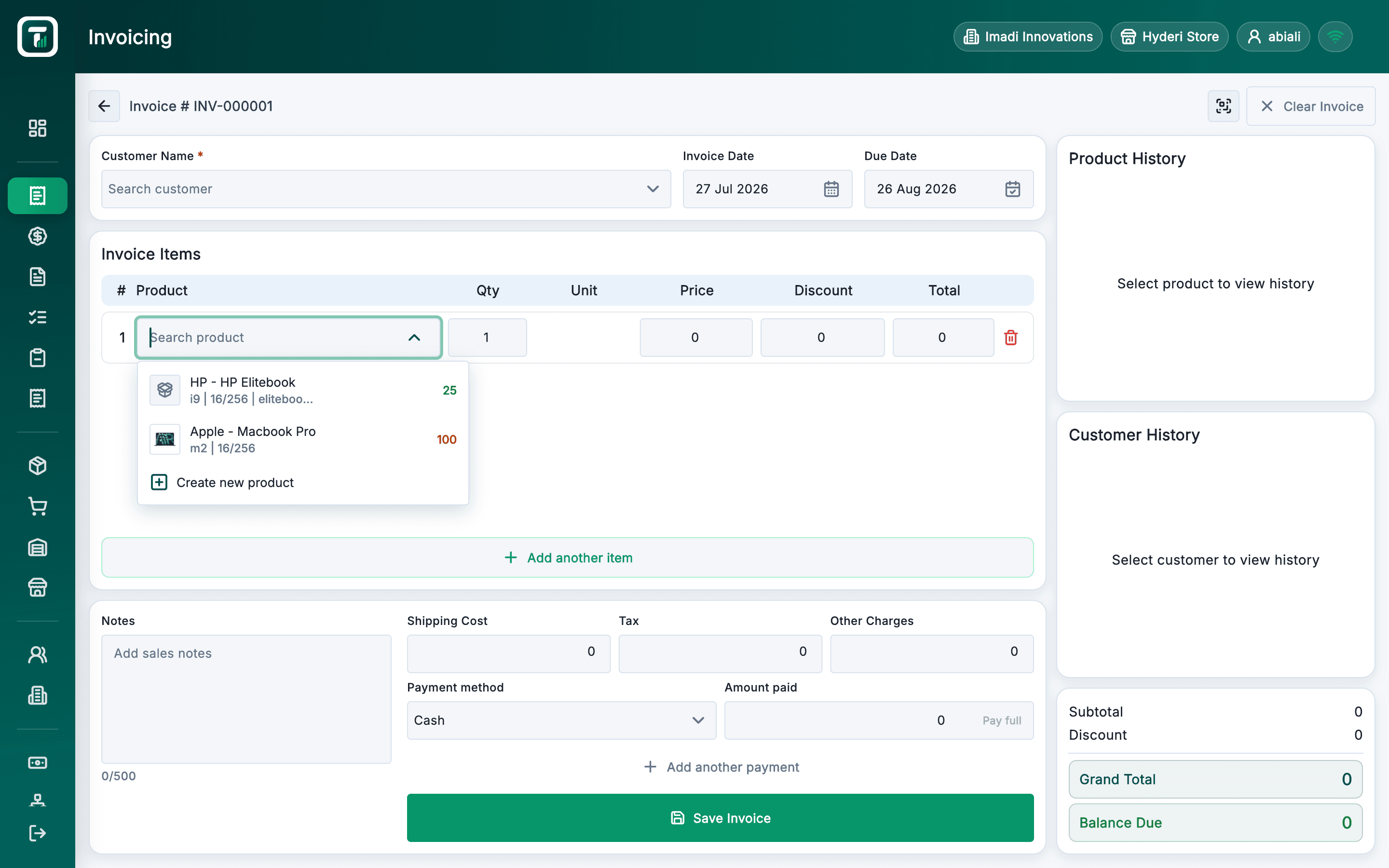Viewport: 1389px width, 868px height.
Task: Click the Price field for row 1
Action: (695, 338)
